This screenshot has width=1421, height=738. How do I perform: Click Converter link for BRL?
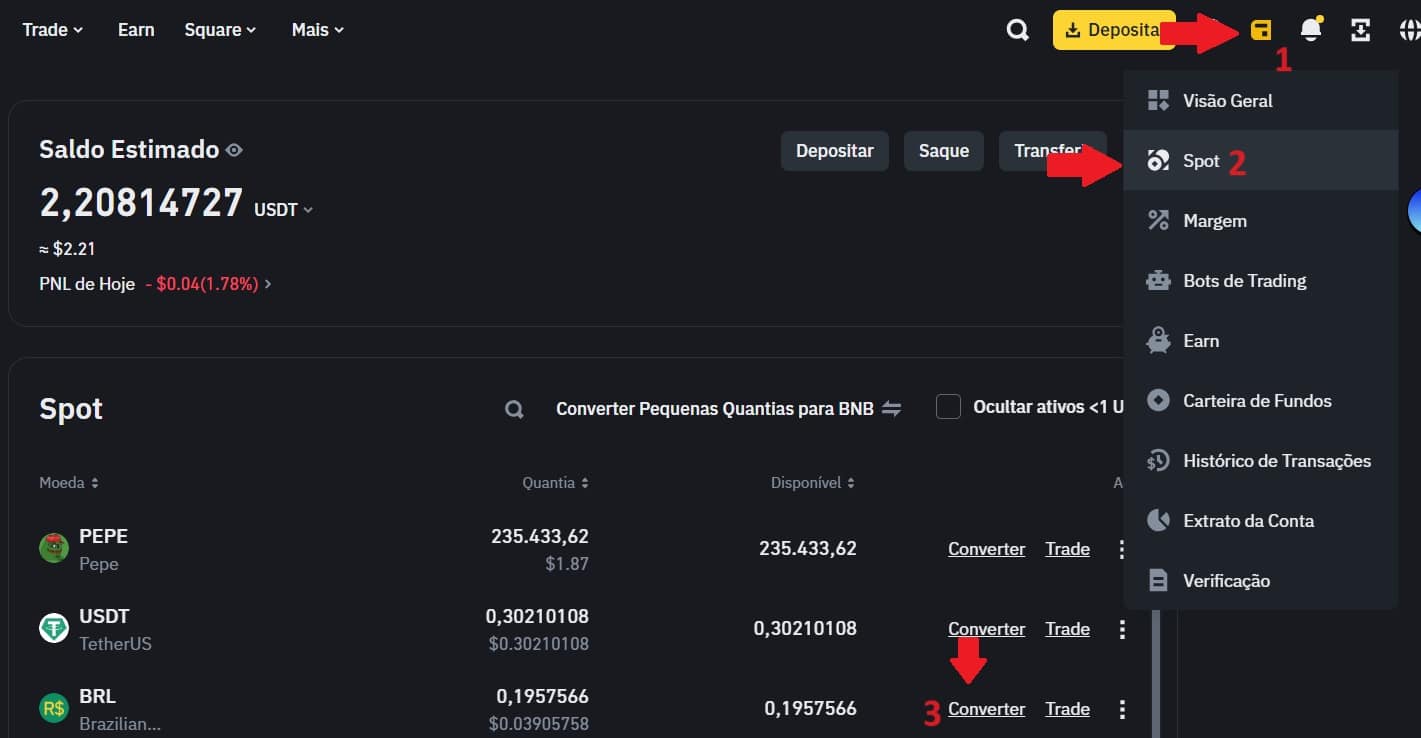tap(987, 709)
